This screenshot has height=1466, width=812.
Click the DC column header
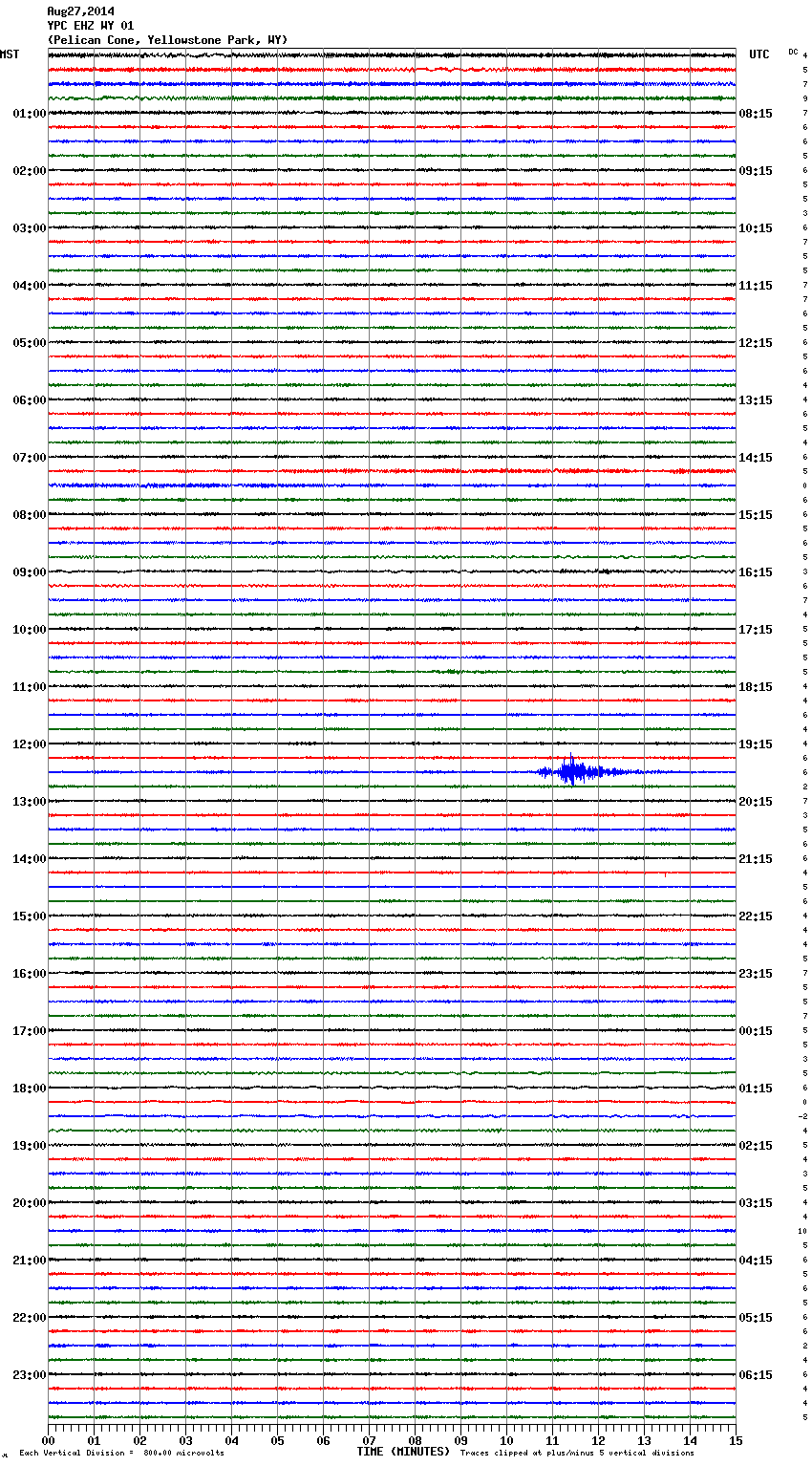793,52
